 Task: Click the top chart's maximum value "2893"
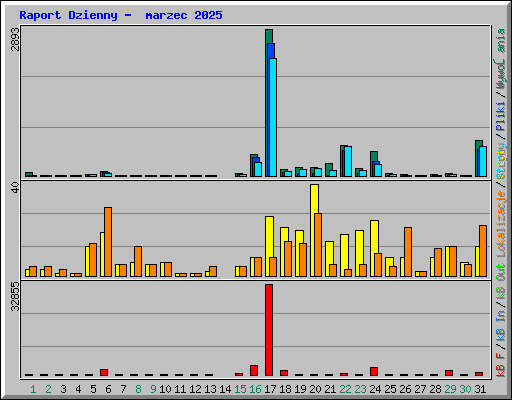coord(15,39)
